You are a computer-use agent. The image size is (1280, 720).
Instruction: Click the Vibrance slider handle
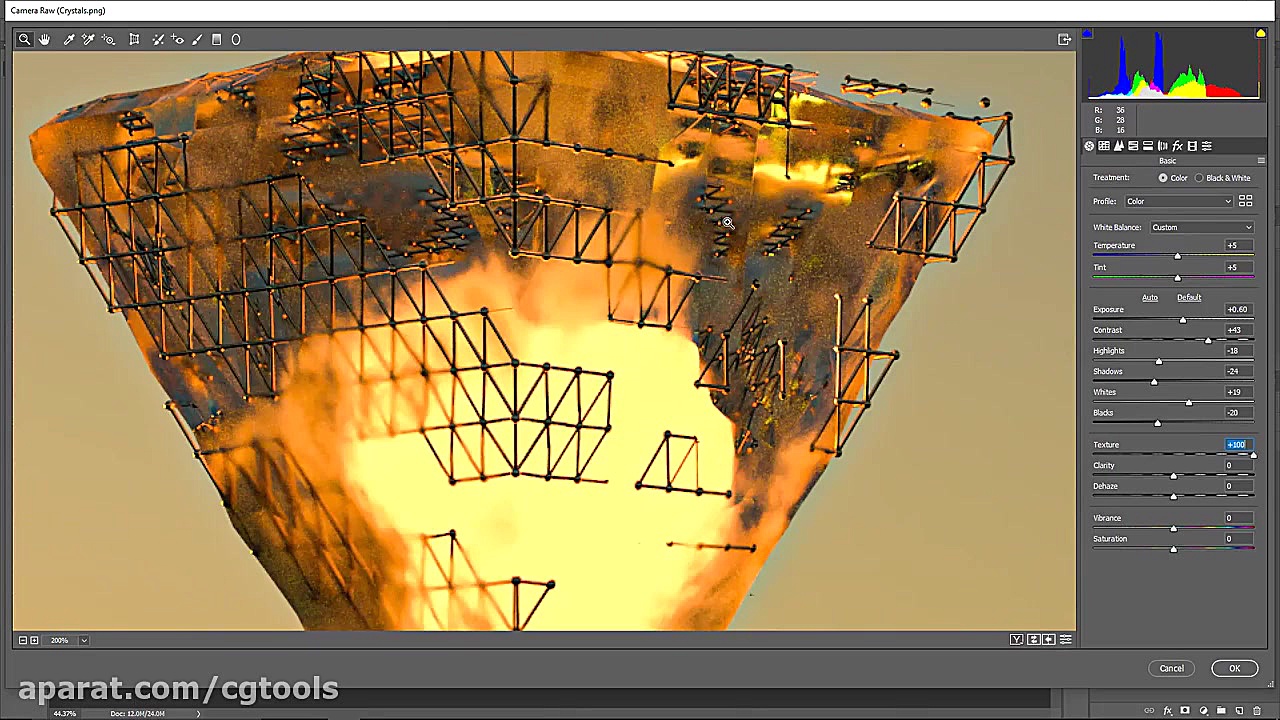pyautogui.click(x=1174, y=529)
